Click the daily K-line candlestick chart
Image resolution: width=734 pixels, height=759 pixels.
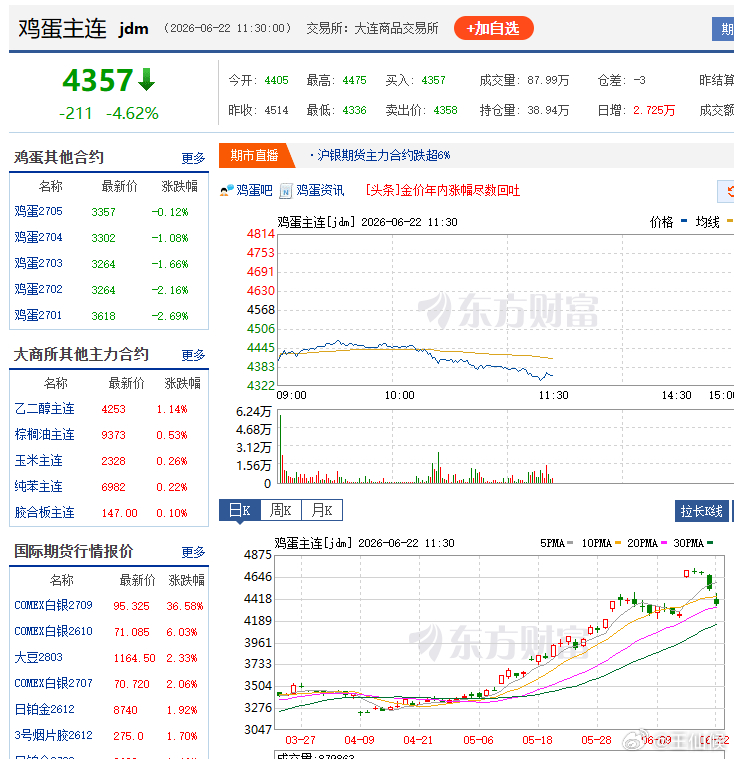coord(500,642)
